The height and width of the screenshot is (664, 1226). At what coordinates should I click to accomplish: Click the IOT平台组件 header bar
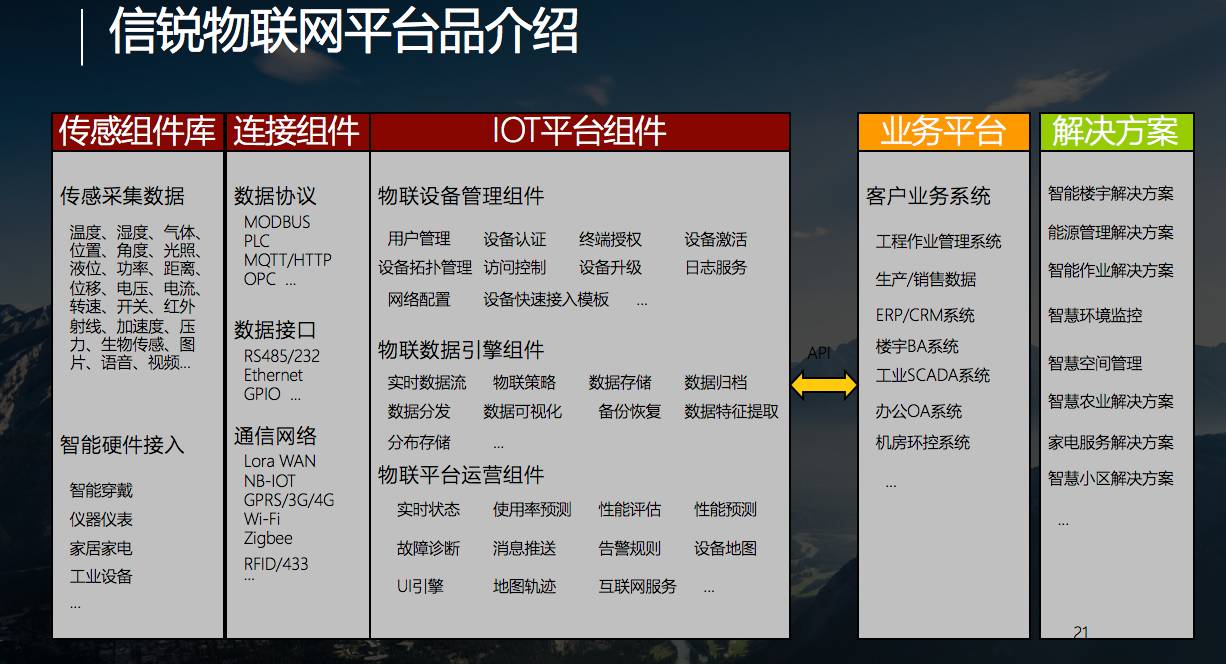(579, 132)
